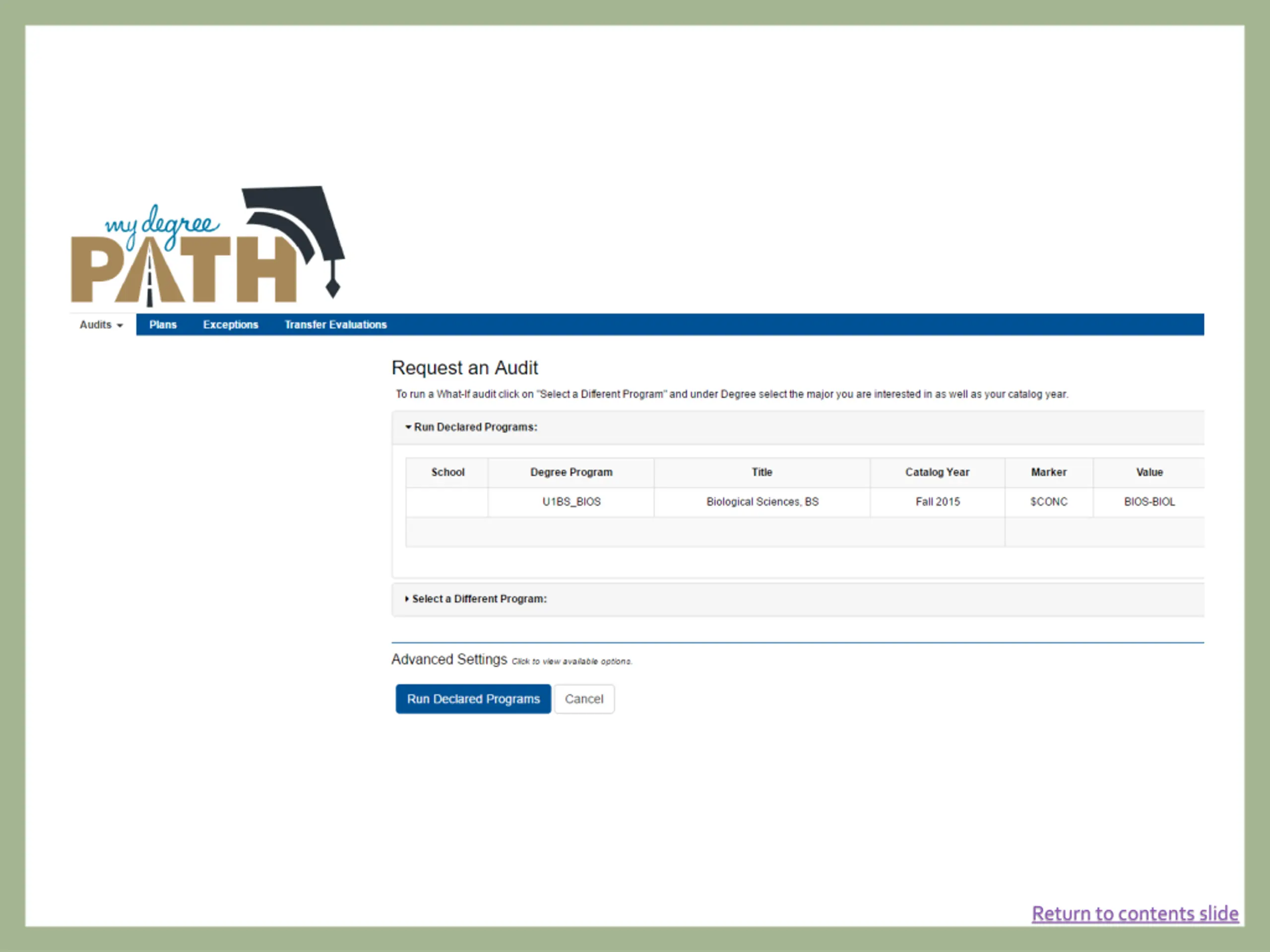Click the my degree PATH logo

click(x=207, y=247)
